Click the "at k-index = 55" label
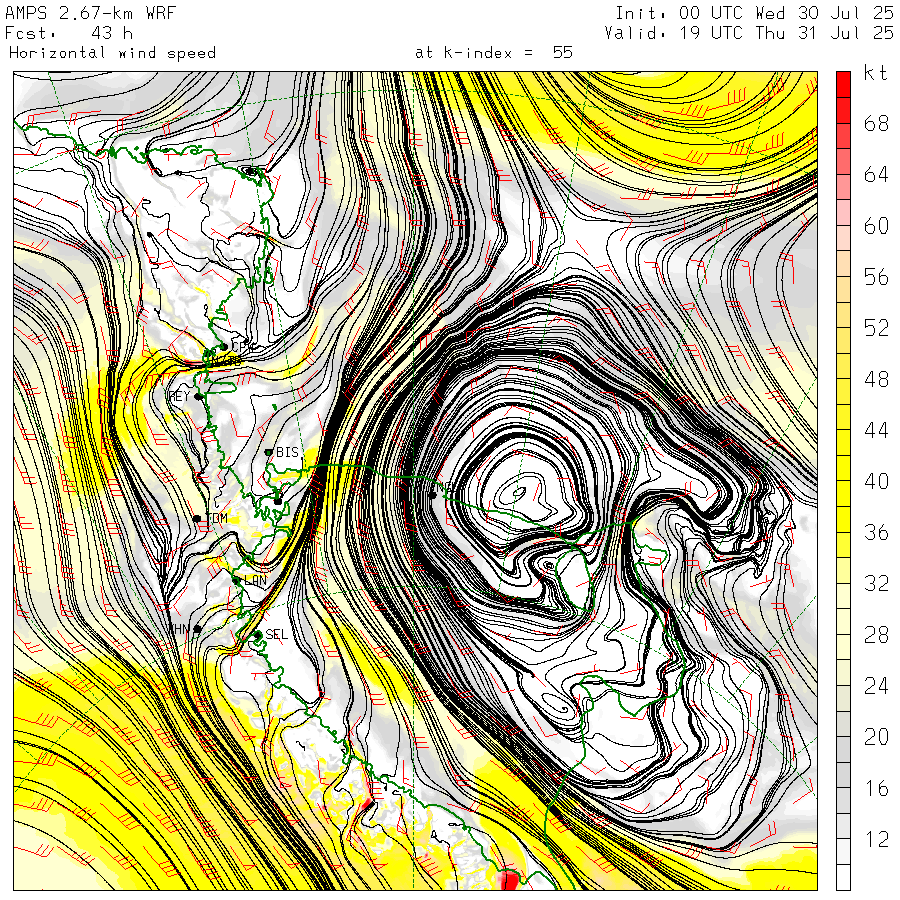This screenshot has height=900, width=900. tap(494, 53)
